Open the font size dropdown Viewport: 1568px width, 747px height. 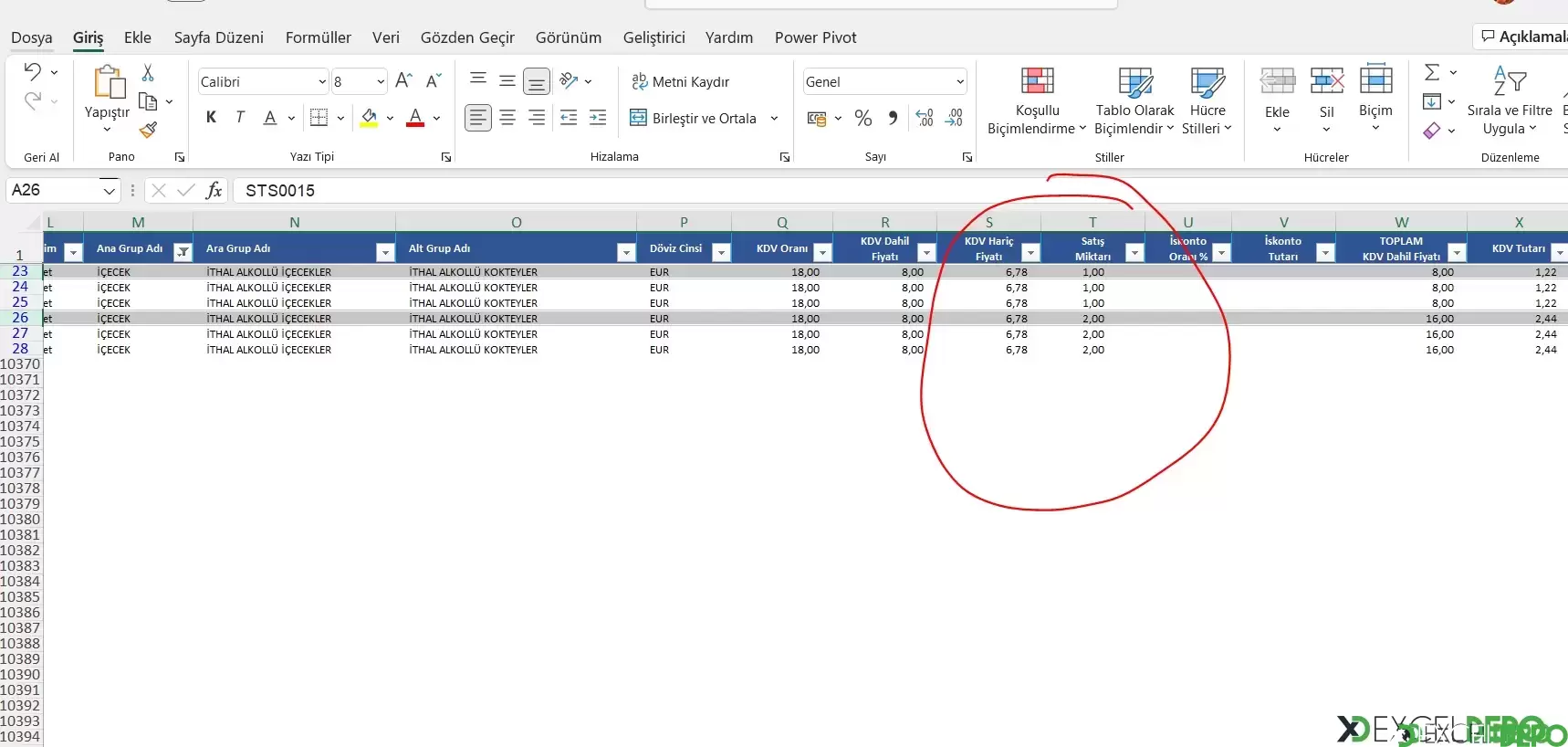(x=381, y=81)
